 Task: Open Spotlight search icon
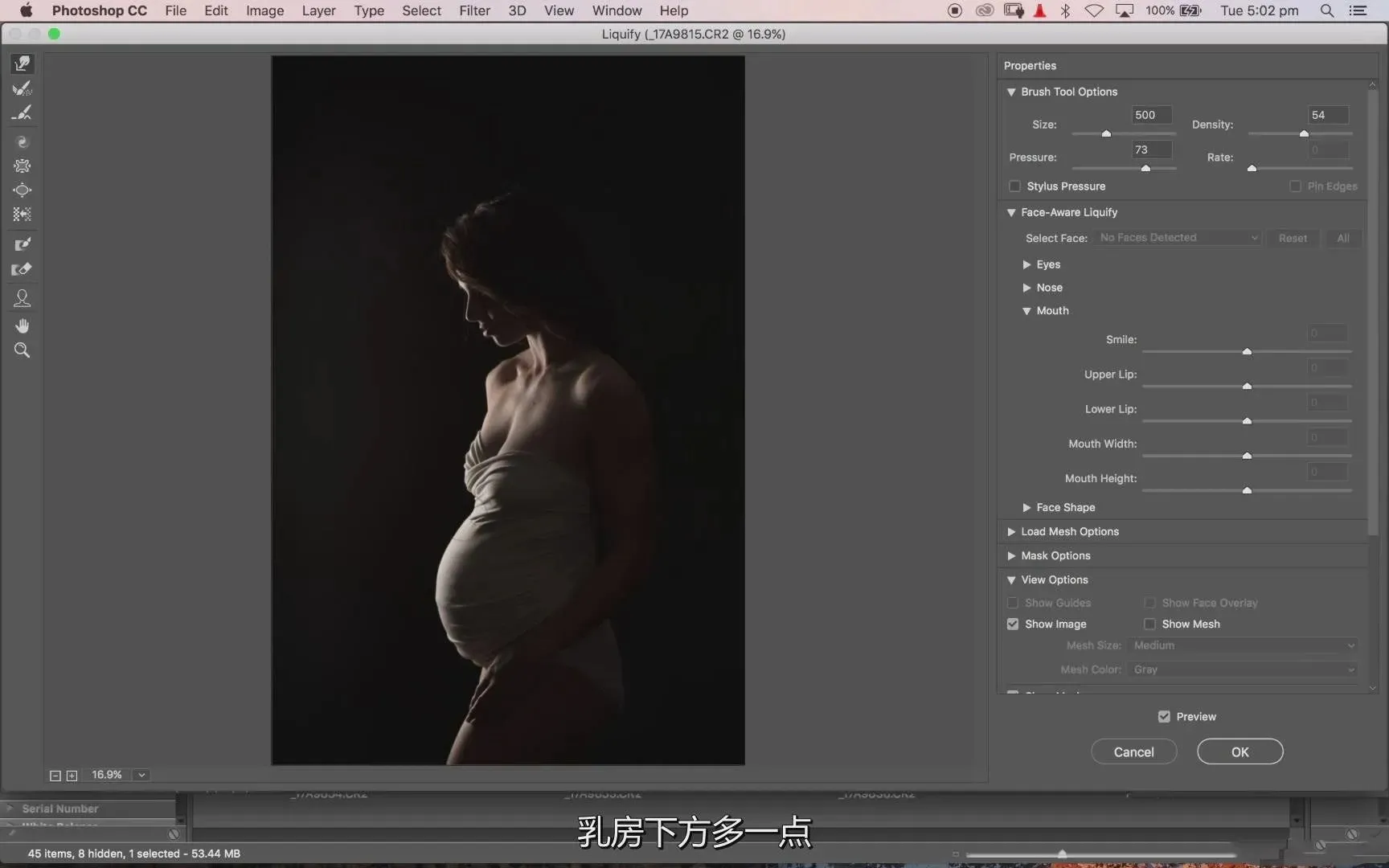click(x=1327, y=10)
